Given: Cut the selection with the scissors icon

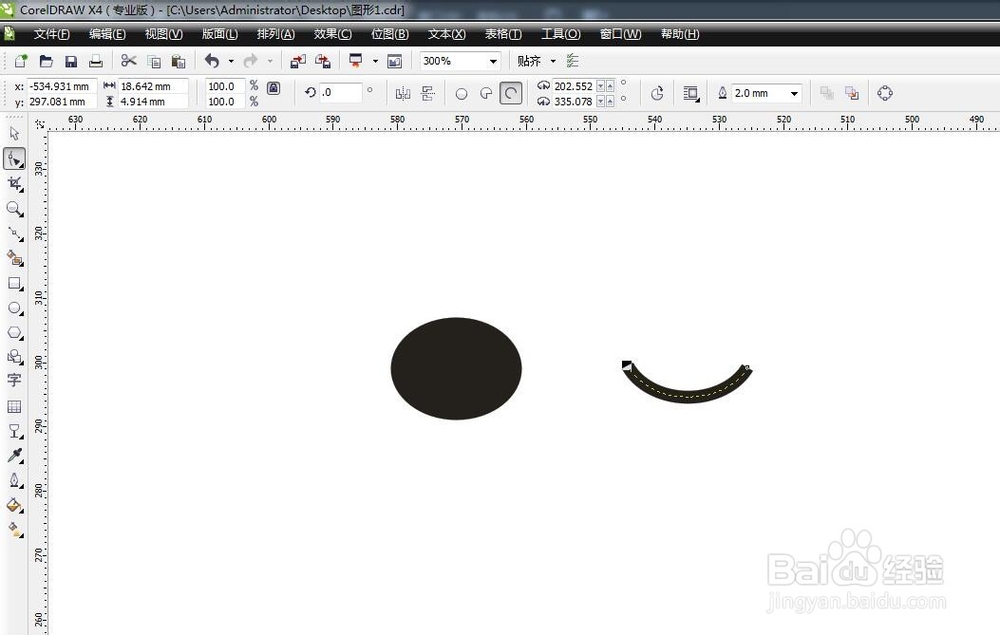Looking at the screenshot, I should [129, 61].
